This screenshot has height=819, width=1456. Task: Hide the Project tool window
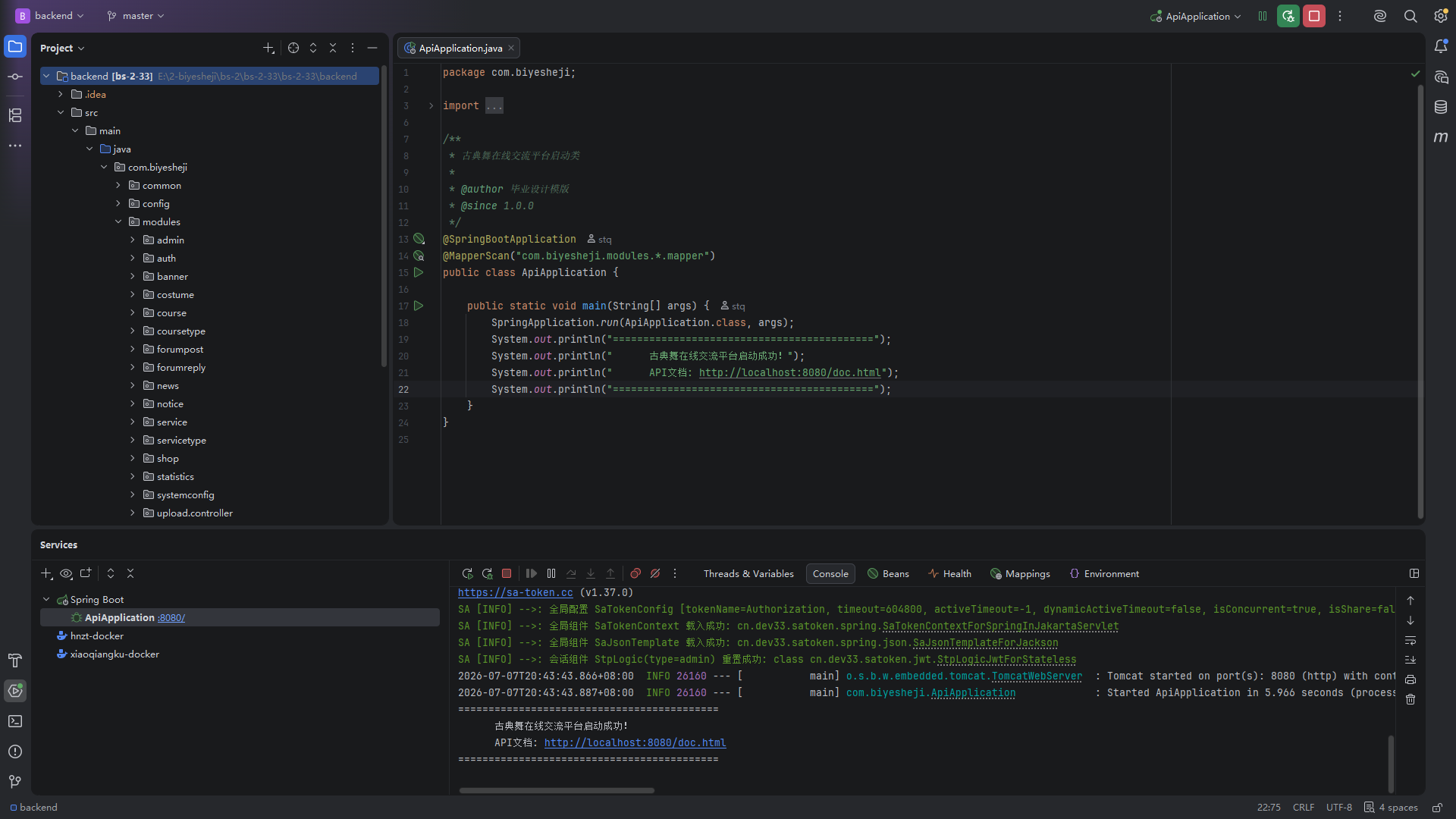372,48
